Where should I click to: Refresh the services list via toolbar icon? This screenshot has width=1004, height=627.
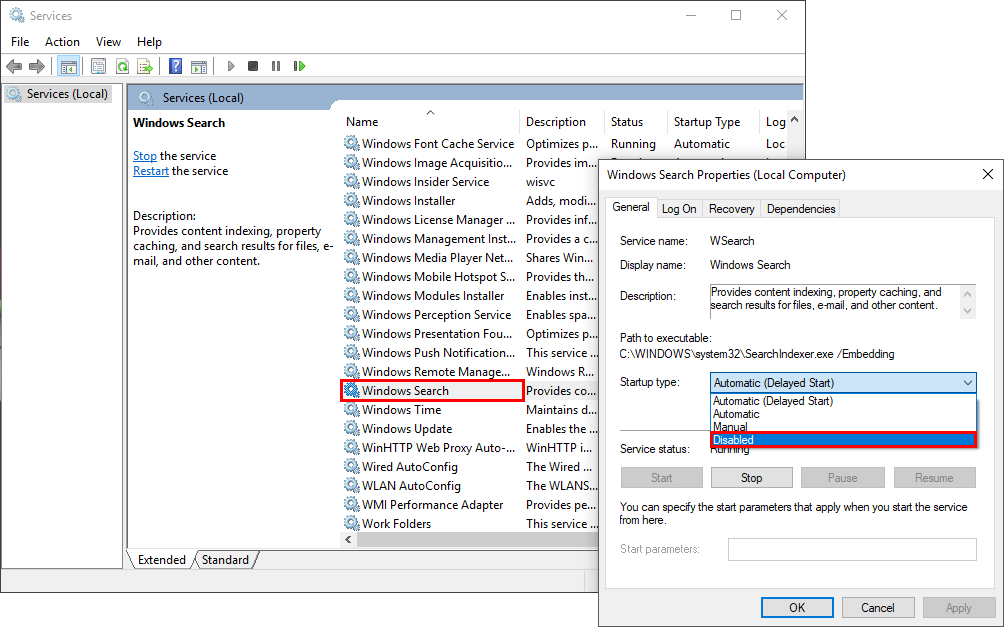[122, 66]
